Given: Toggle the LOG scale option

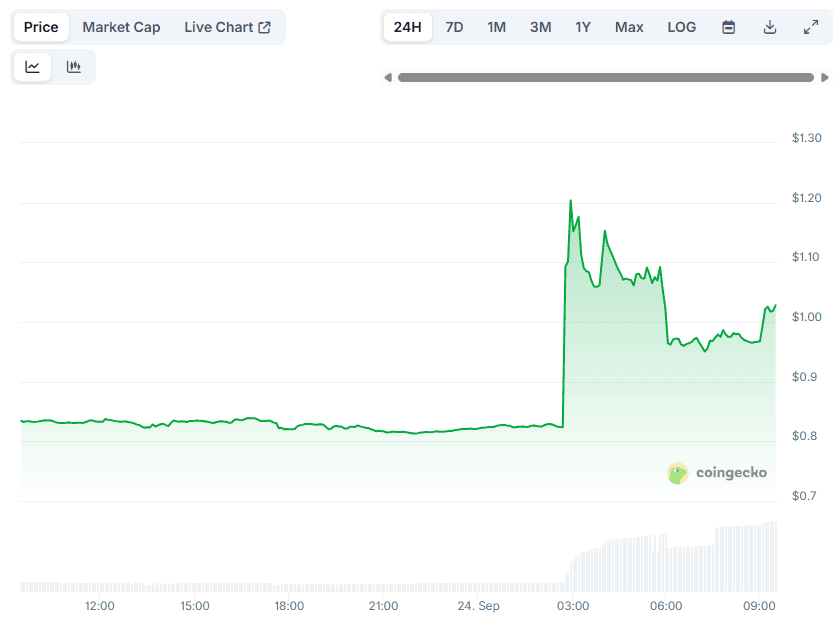Looking at the screenshot, I should pos(681,27).
